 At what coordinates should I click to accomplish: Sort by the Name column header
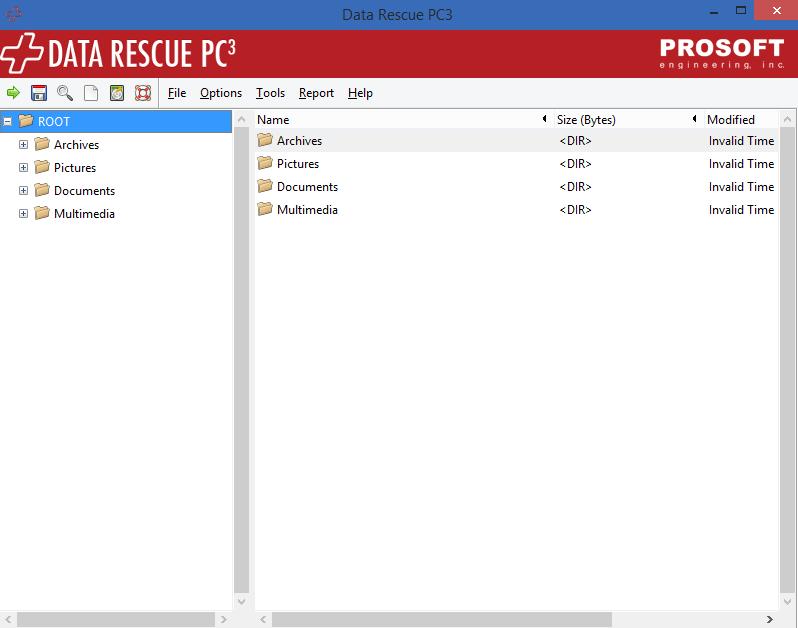pos(273,120)
